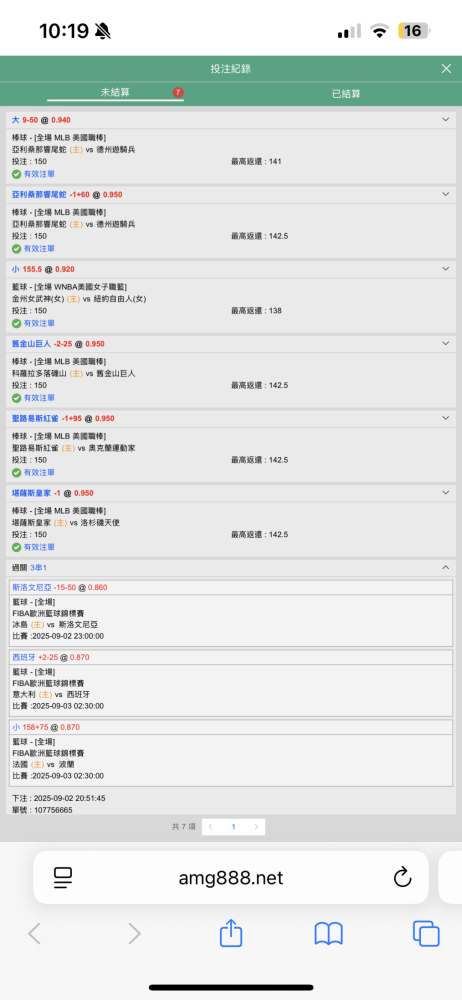Tap the cellular signal bars
Image resolution: width=462 pixels, height=1000 pixels.
(x=349, y=31)
